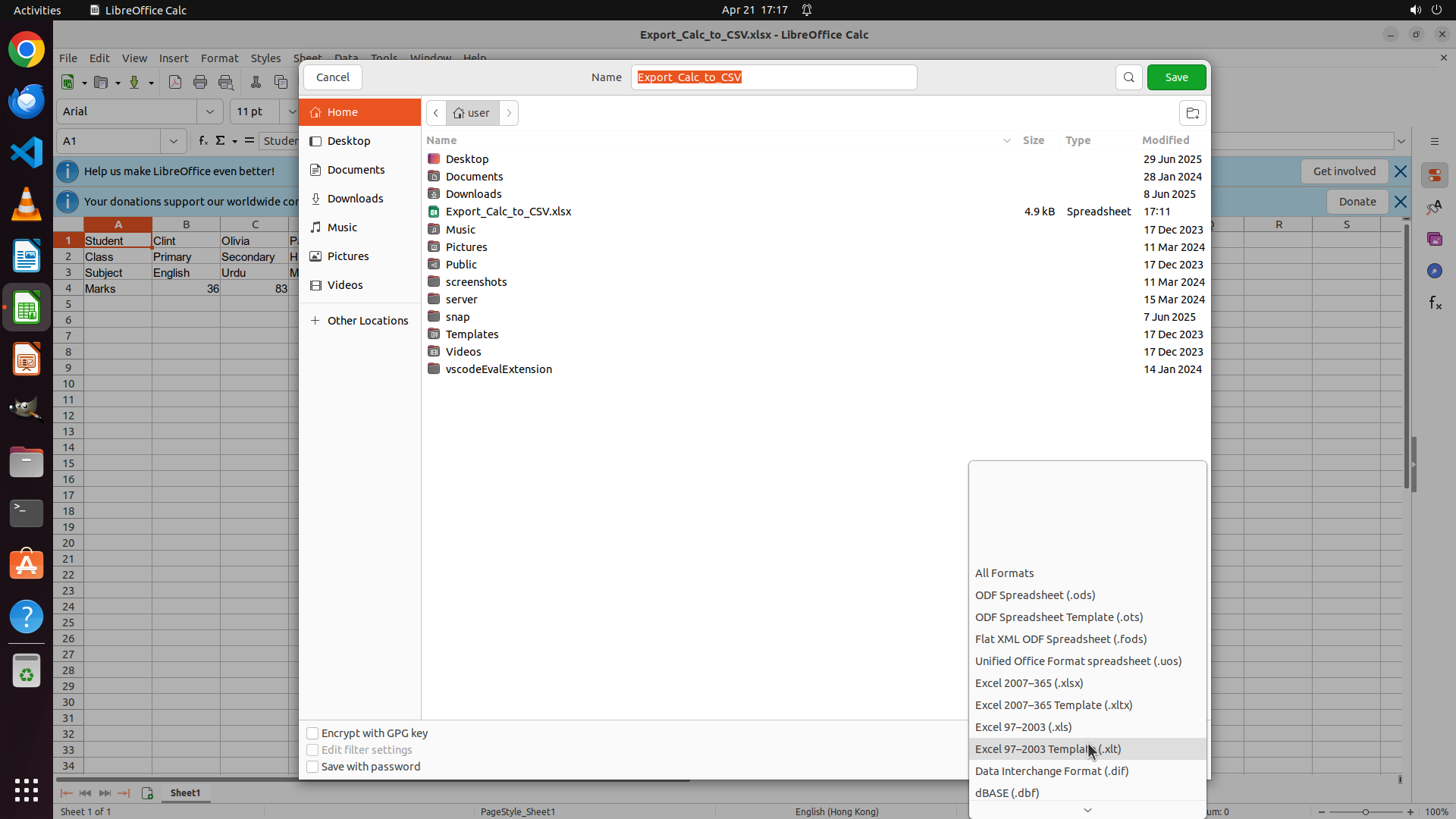
Task: Open the sidebar Navigator compass icon
Action: point(1434,271)
